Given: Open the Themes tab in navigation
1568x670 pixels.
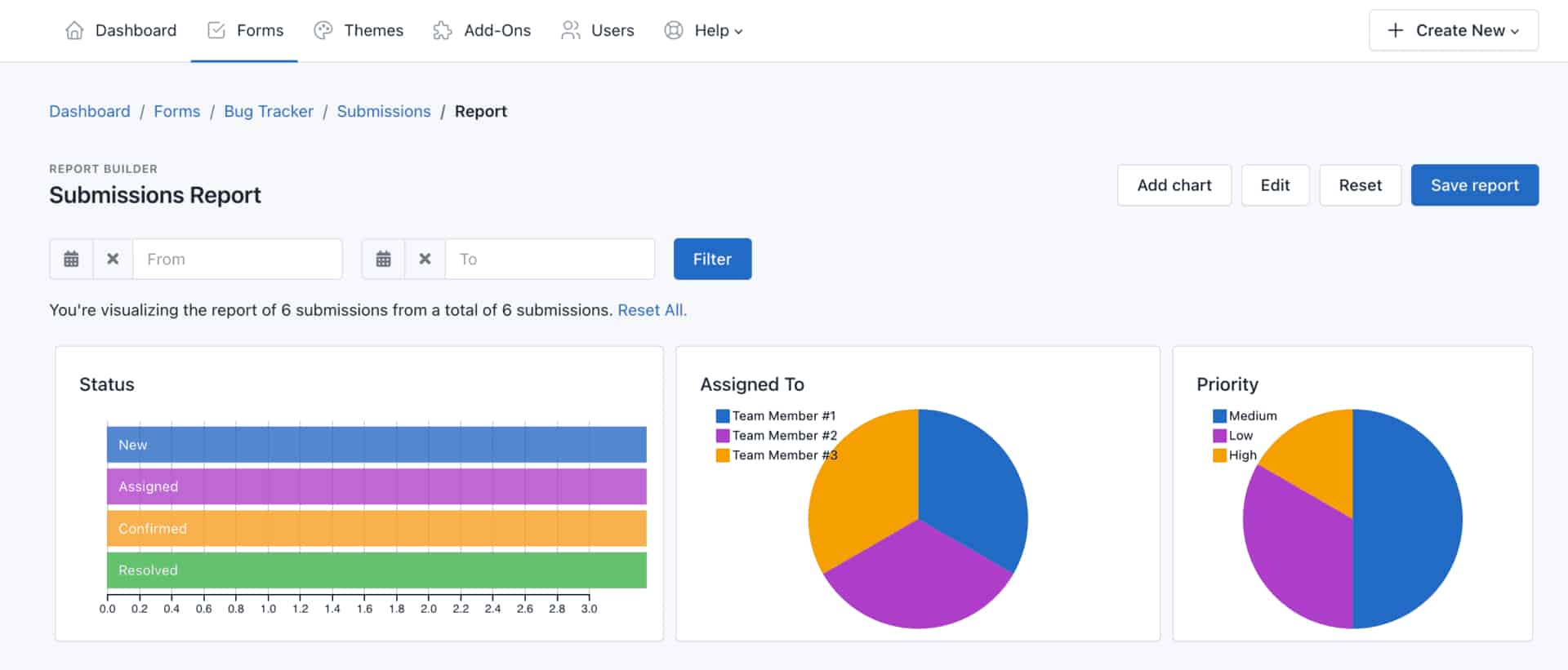Looking at the screenshot, I should click(373, 31).
